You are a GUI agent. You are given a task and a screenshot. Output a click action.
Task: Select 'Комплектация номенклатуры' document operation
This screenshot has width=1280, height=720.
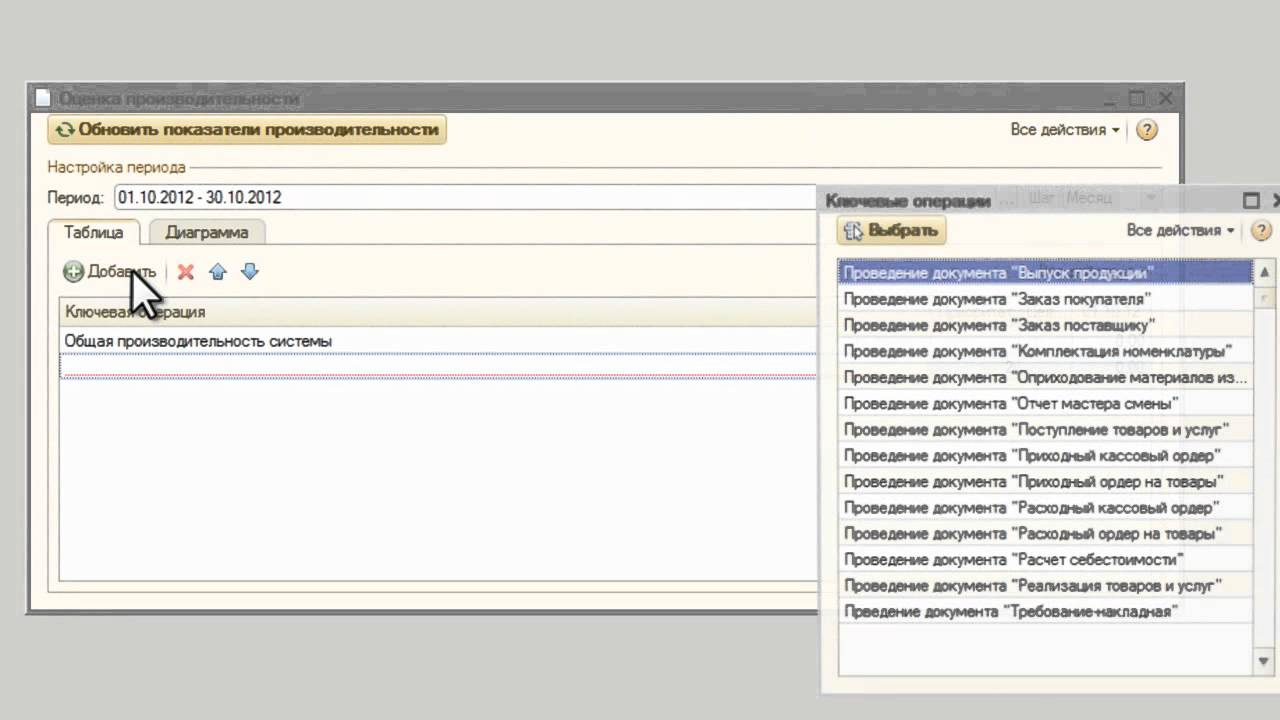(x=1045, y=350)
